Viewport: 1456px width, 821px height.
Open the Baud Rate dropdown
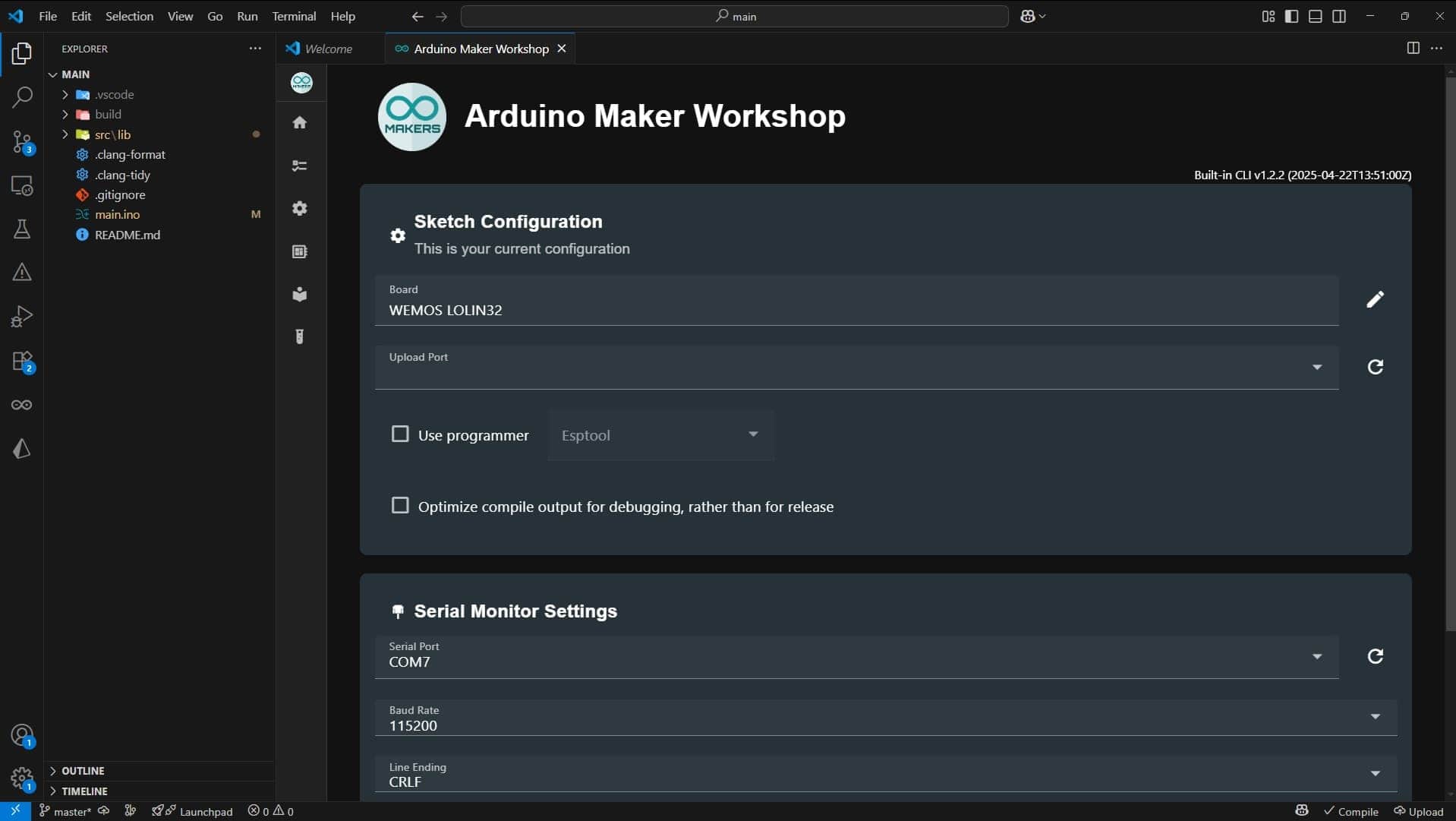(1374, 717)
